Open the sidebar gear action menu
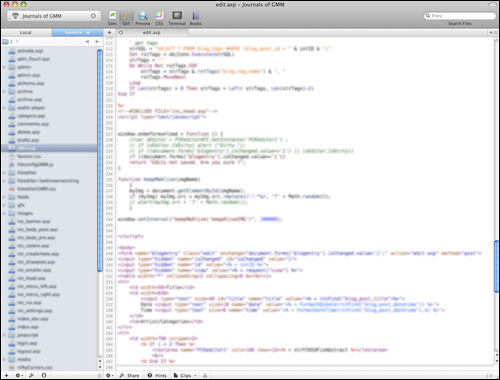 click(x=19, y=375)
